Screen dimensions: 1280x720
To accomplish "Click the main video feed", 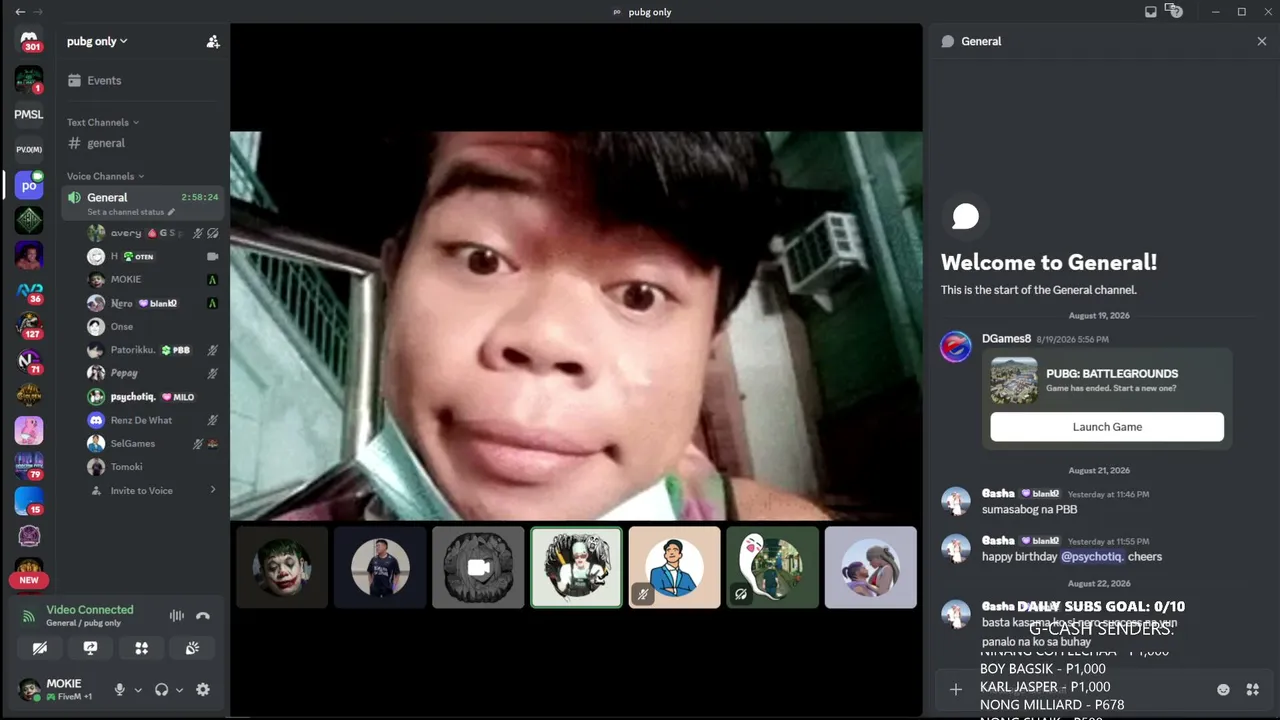I will pos(576,326).
